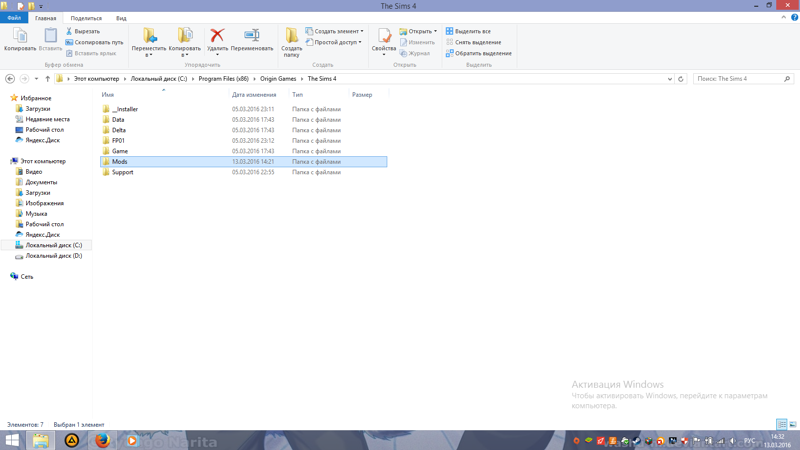Open recent locations dropdown arrow

pos(36,79)
